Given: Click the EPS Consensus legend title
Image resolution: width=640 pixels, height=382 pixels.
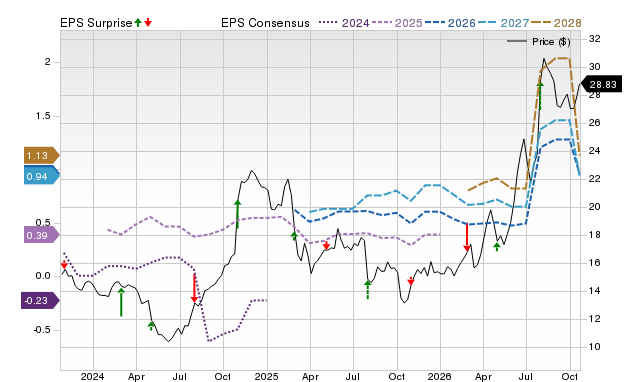Looking at the screenshot, I should [x=265, y=23].
